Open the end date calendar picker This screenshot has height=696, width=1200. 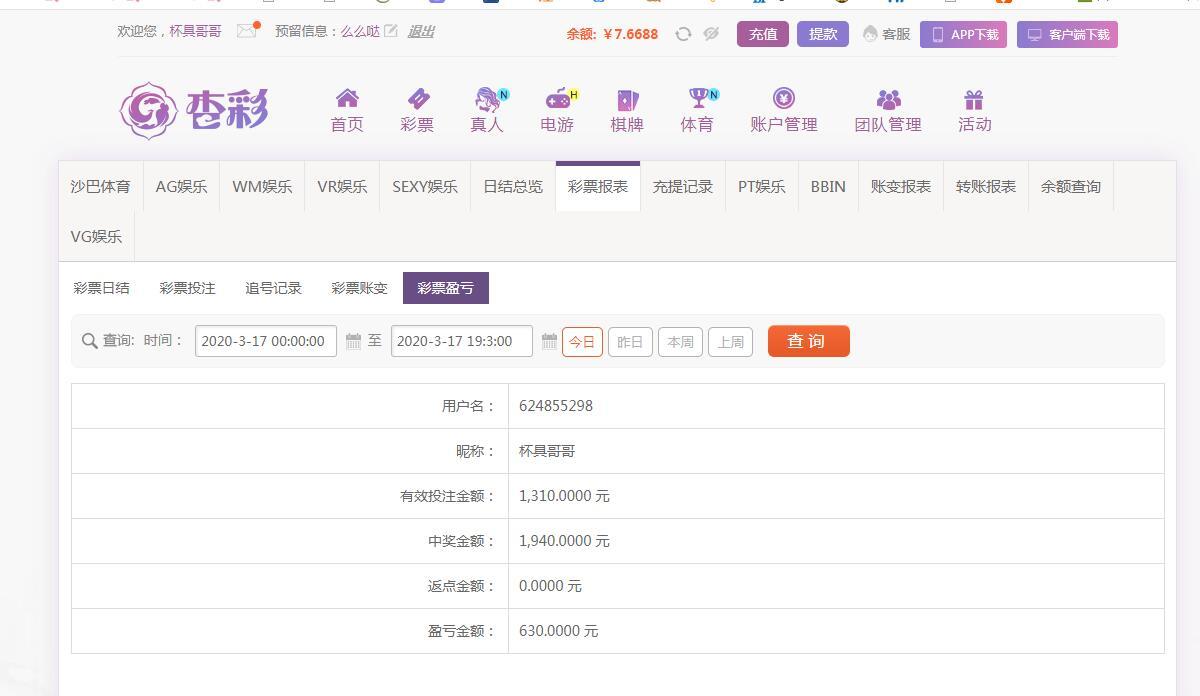(x=549, y=341)
